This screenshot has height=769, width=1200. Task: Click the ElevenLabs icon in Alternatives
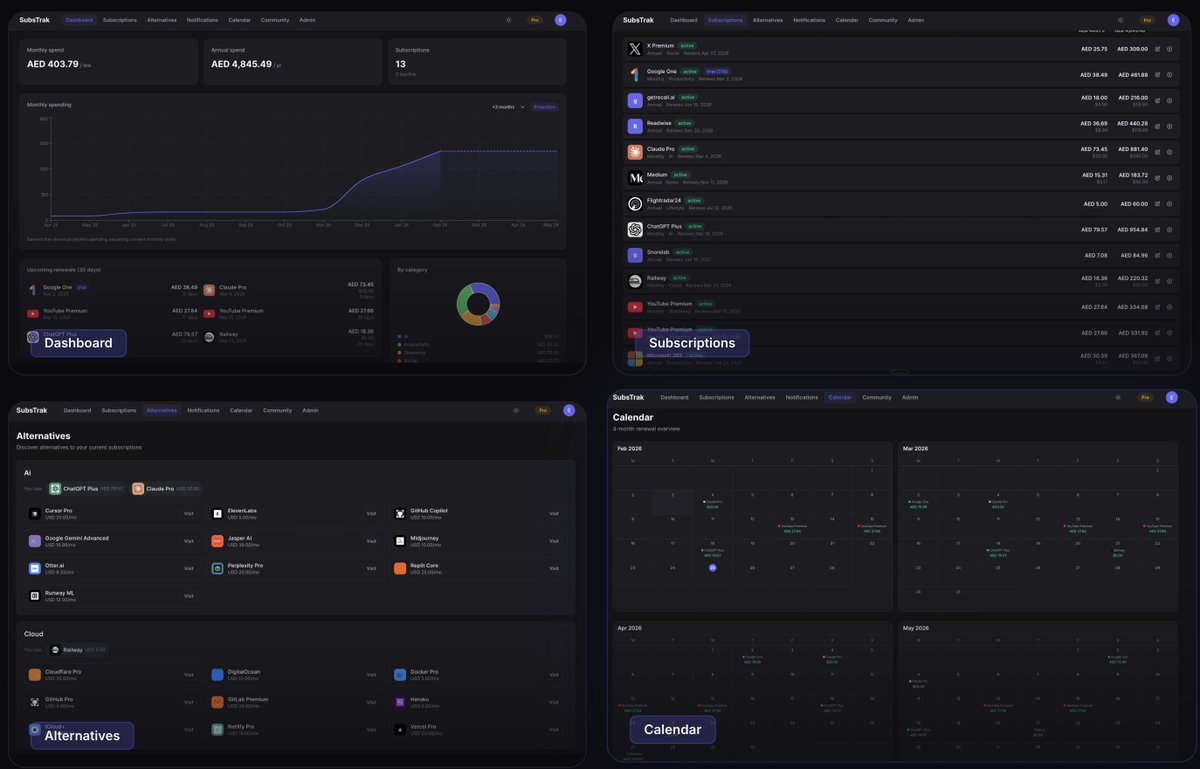pos(217,514)
